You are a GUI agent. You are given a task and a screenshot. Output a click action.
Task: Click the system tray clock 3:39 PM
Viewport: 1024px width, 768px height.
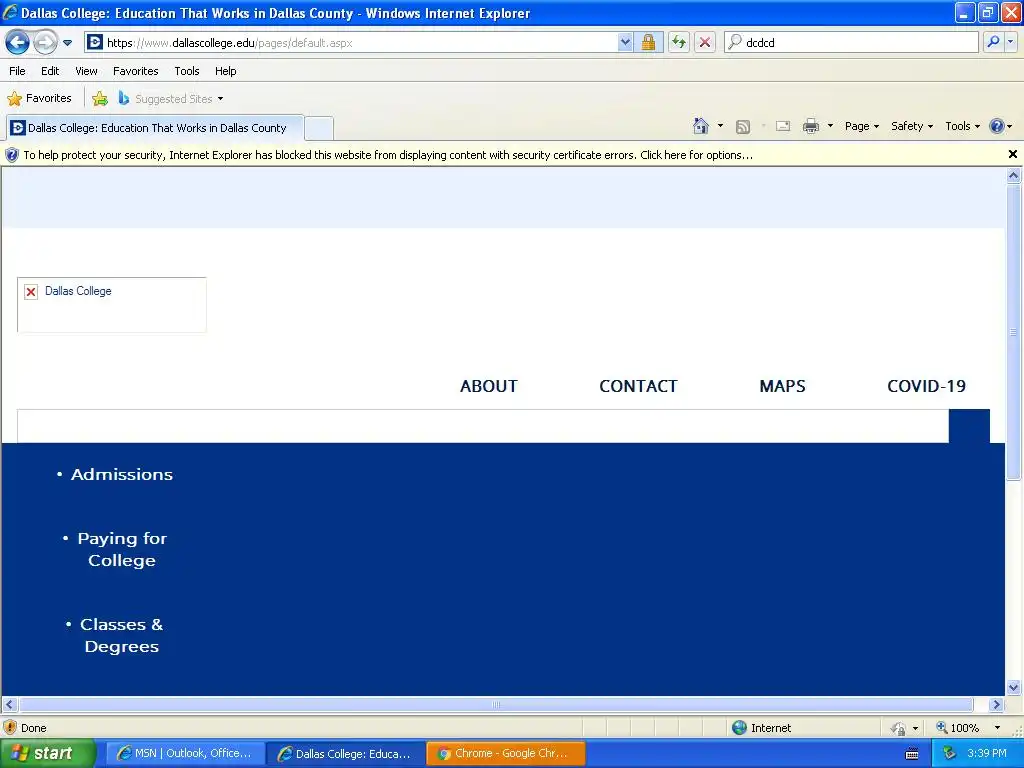click(987, 754)
